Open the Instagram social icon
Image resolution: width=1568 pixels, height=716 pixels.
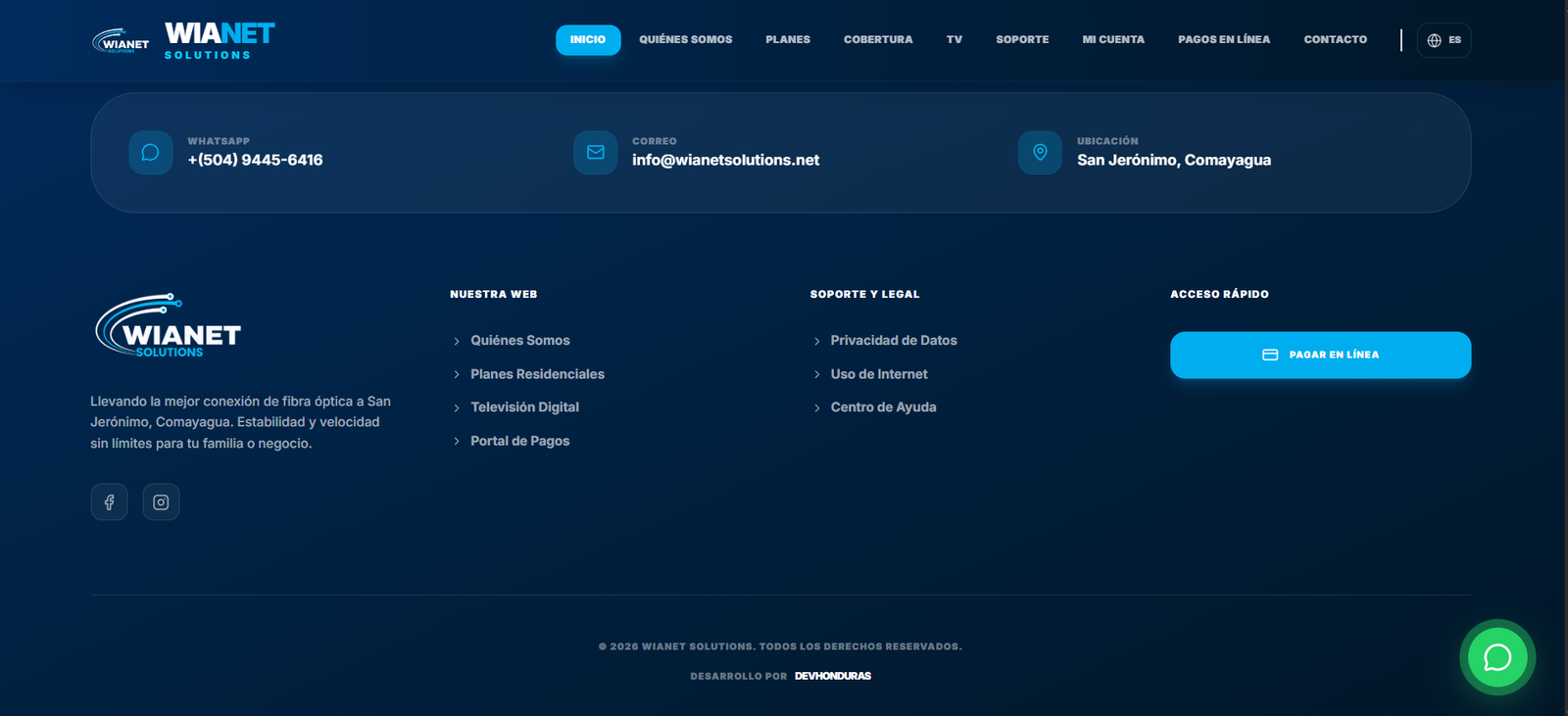(161, 502)
